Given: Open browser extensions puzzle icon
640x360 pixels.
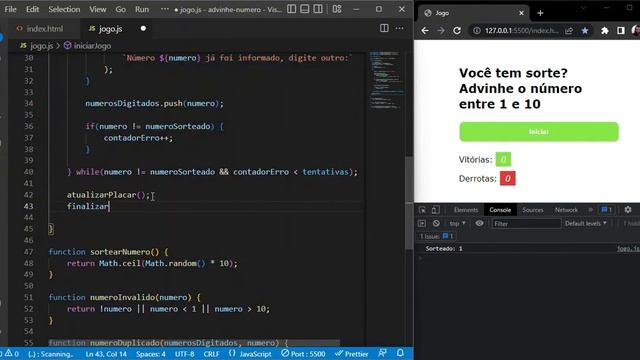Looking at the screenshot, I should pos(605,31).
